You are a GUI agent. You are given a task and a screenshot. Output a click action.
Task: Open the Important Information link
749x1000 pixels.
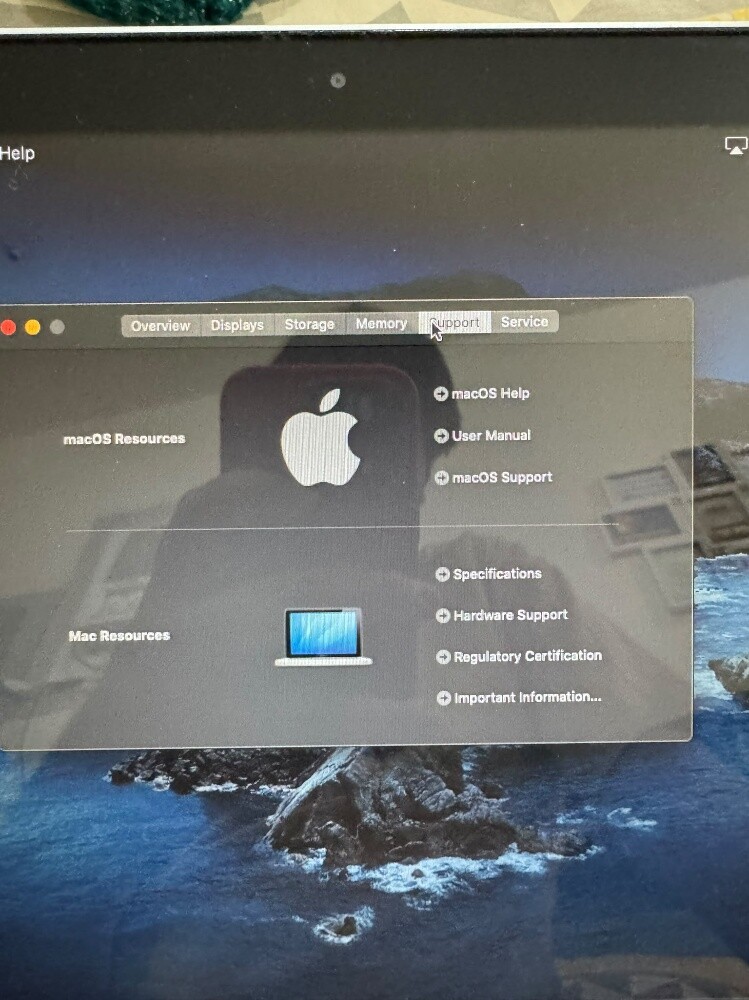point(528,697)
